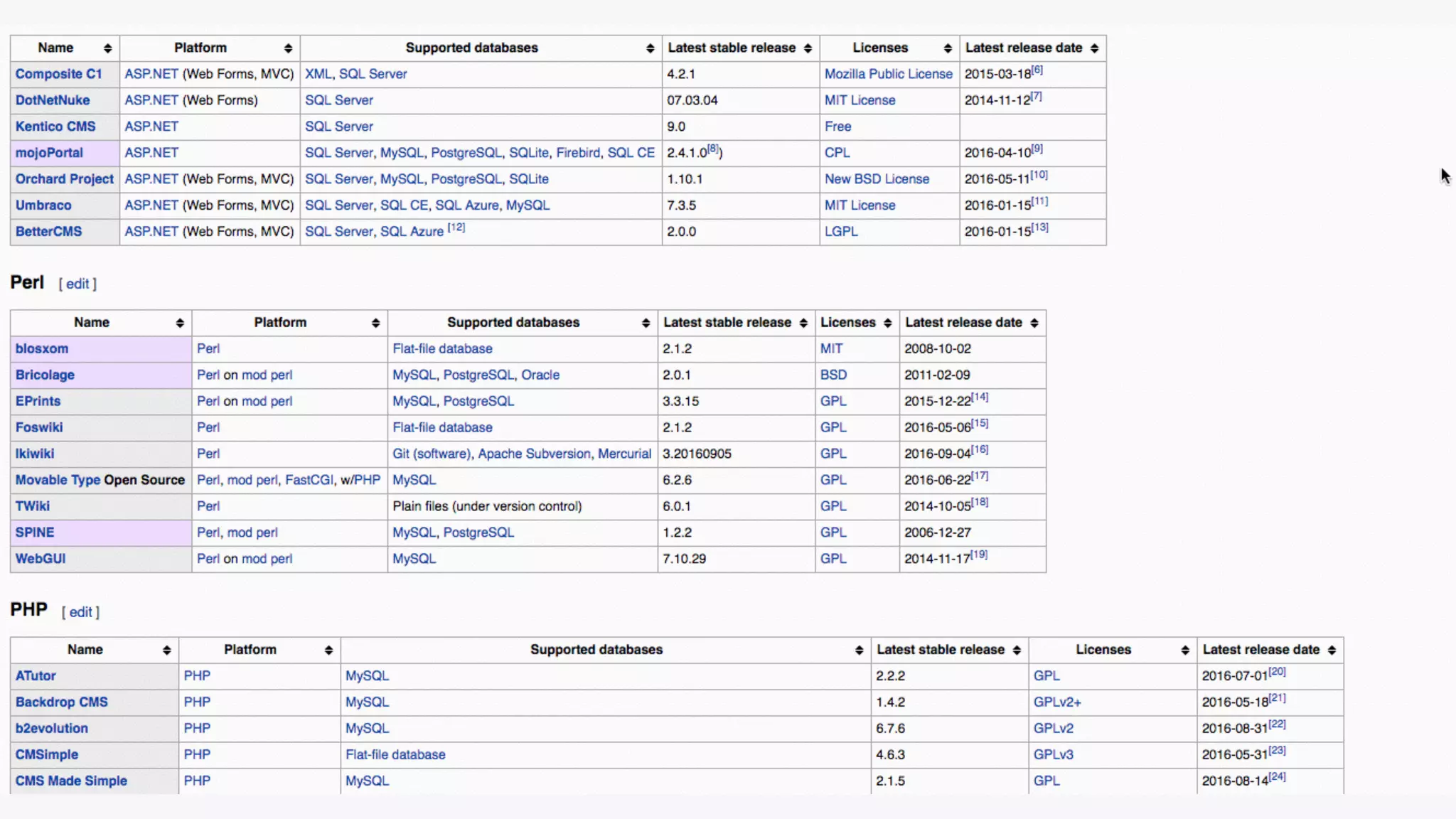The image size is (1456, 819).
Task: Follow citation 16 next to Ikiwiki date
Action: click(980, 449)
